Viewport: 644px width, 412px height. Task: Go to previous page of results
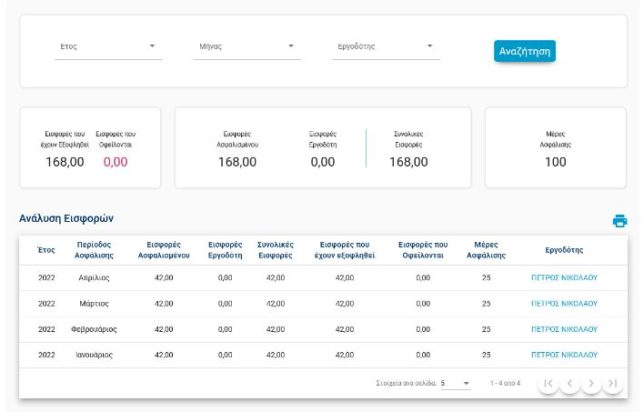pyautogui.click(x=569, y=384)
